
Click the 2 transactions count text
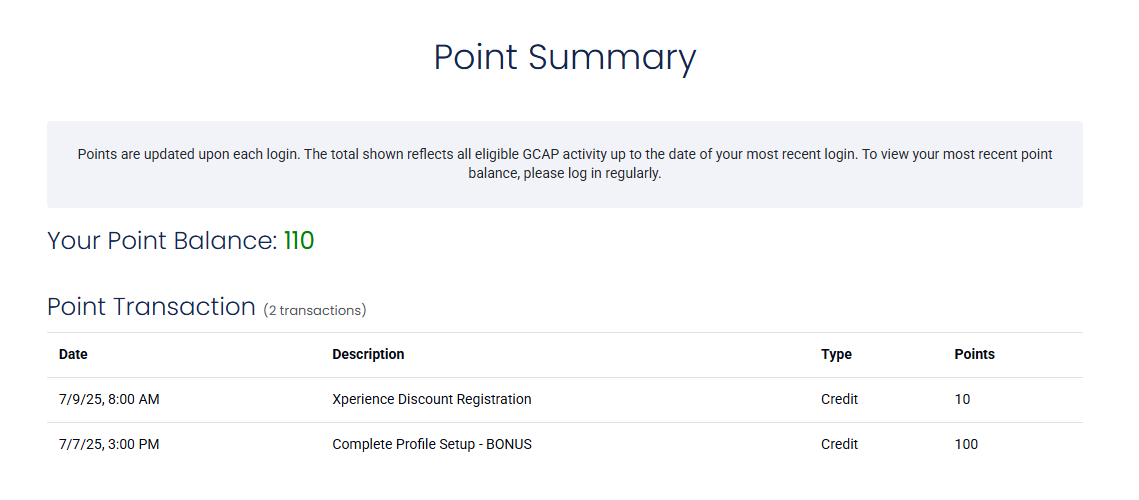315,311
